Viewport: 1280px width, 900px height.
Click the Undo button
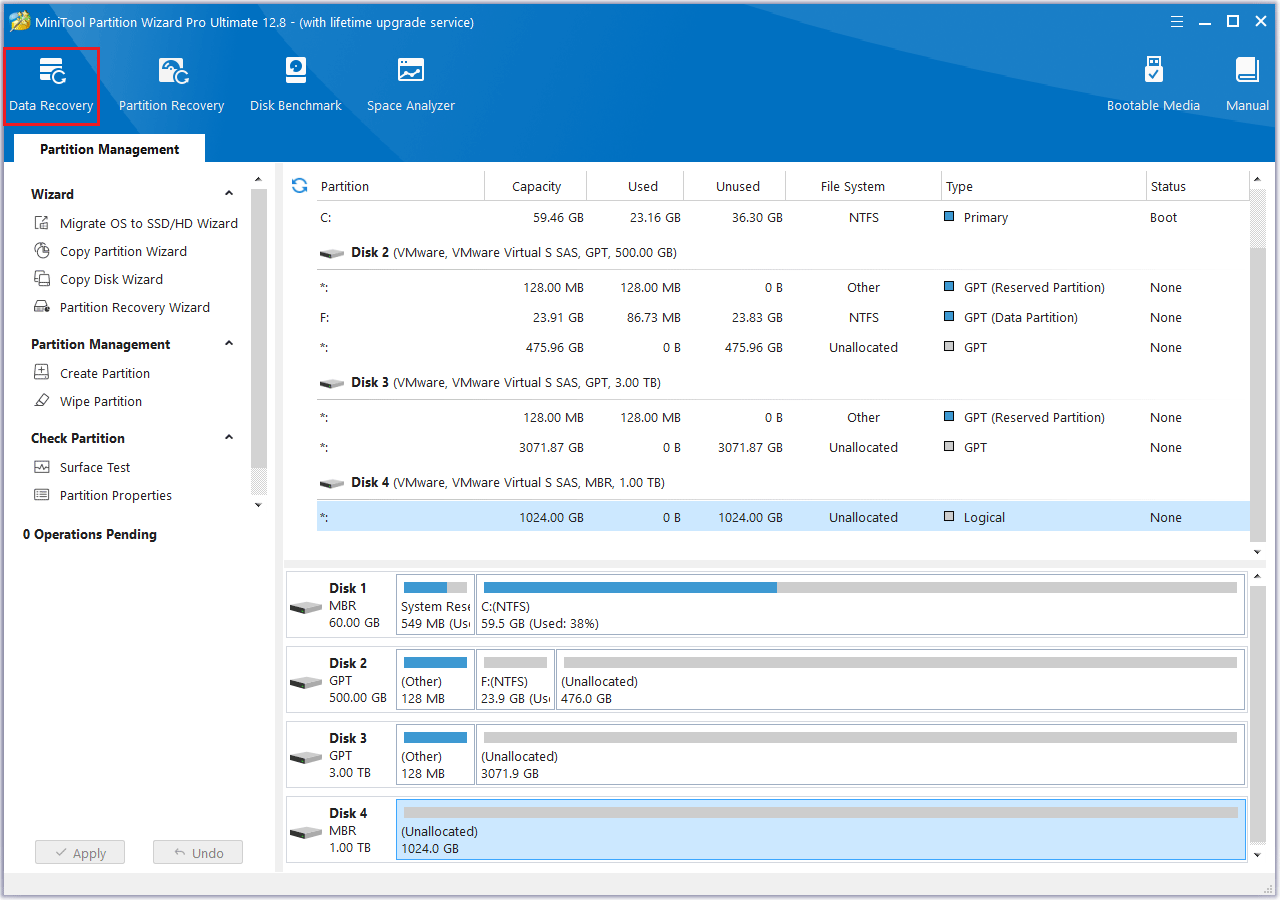[x=198, y=853]
